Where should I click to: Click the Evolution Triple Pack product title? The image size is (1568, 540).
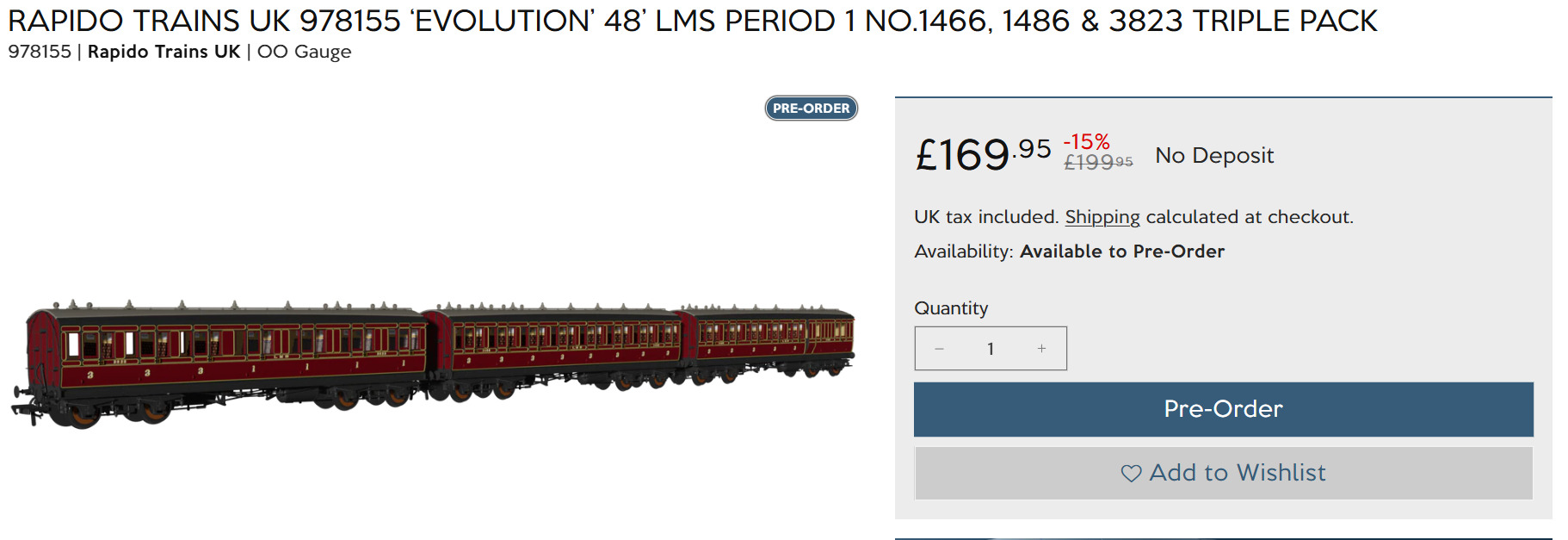click(692, 21)
